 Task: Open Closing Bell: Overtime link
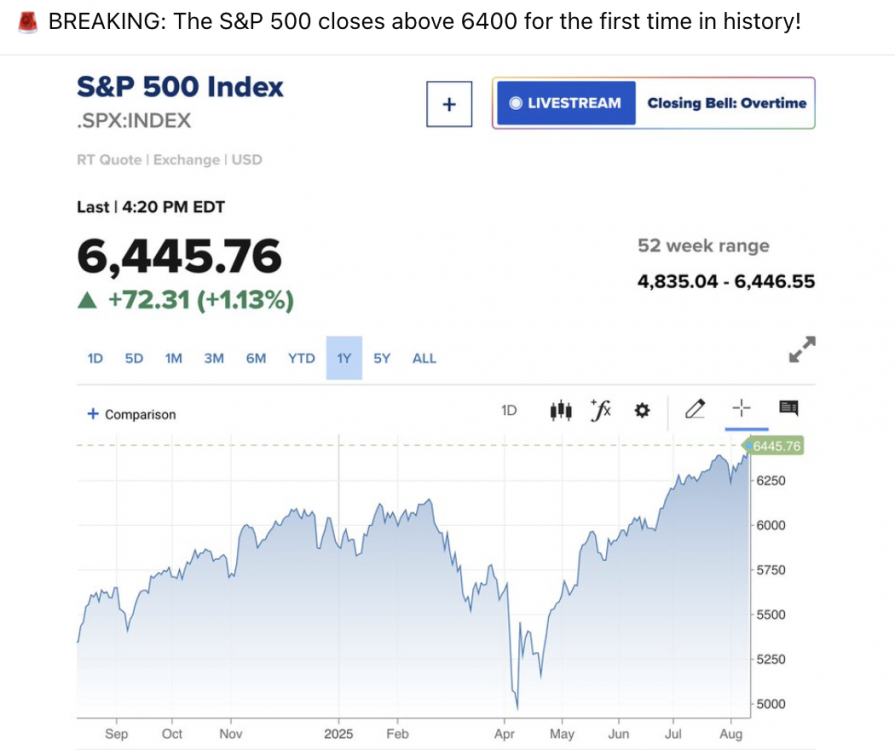(x=726, y=103)
